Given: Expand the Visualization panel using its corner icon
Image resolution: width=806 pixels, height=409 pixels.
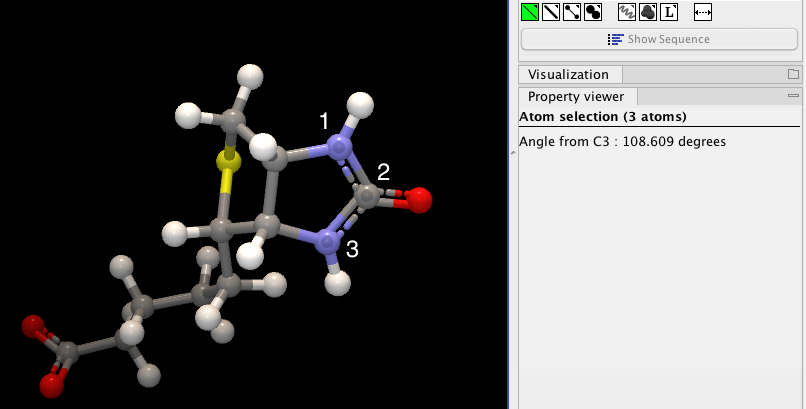Looking at the screenshot, I should (x=793, y=75).
